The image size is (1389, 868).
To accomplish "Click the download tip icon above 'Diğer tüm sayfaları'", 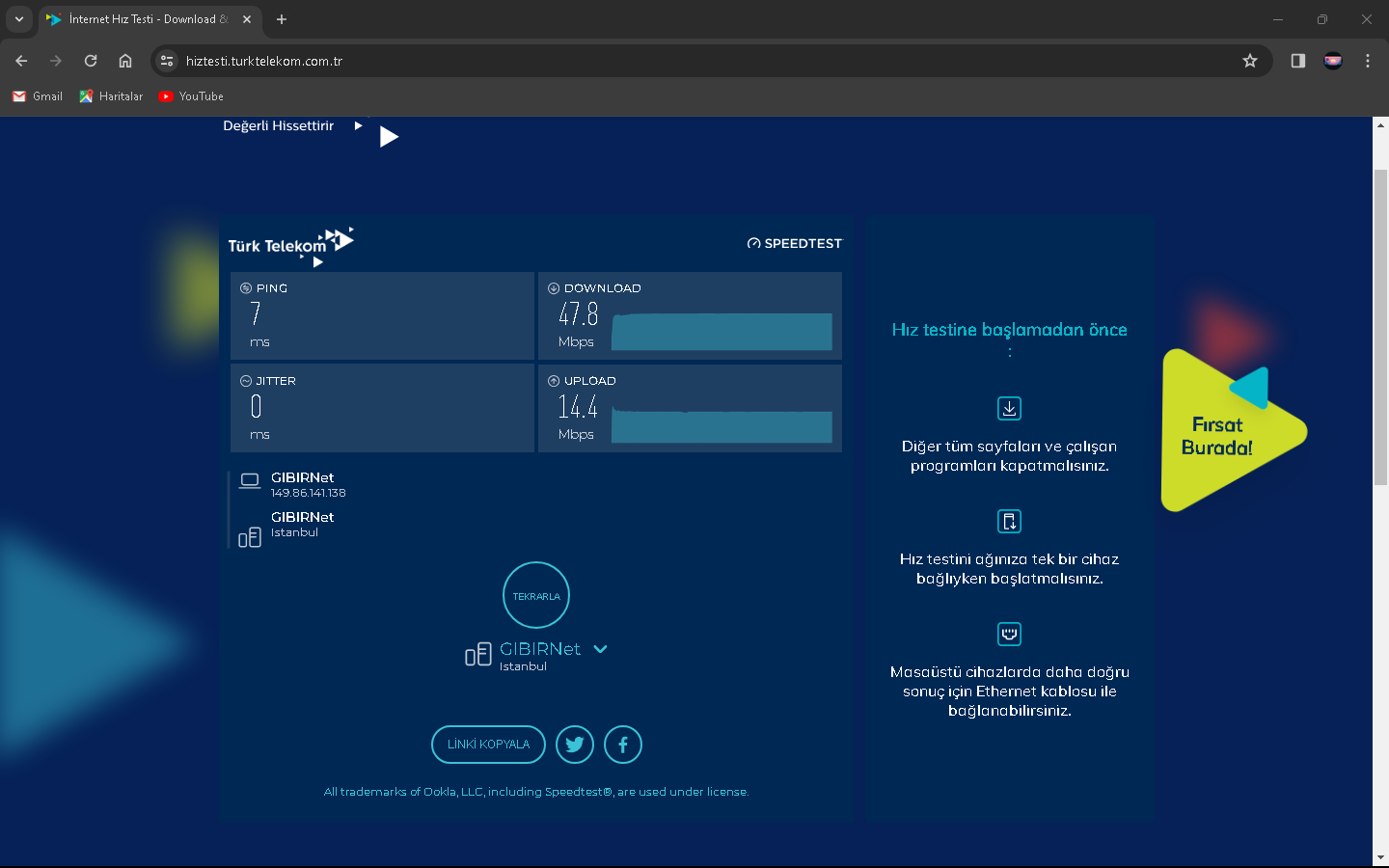I will point(1009,408).
